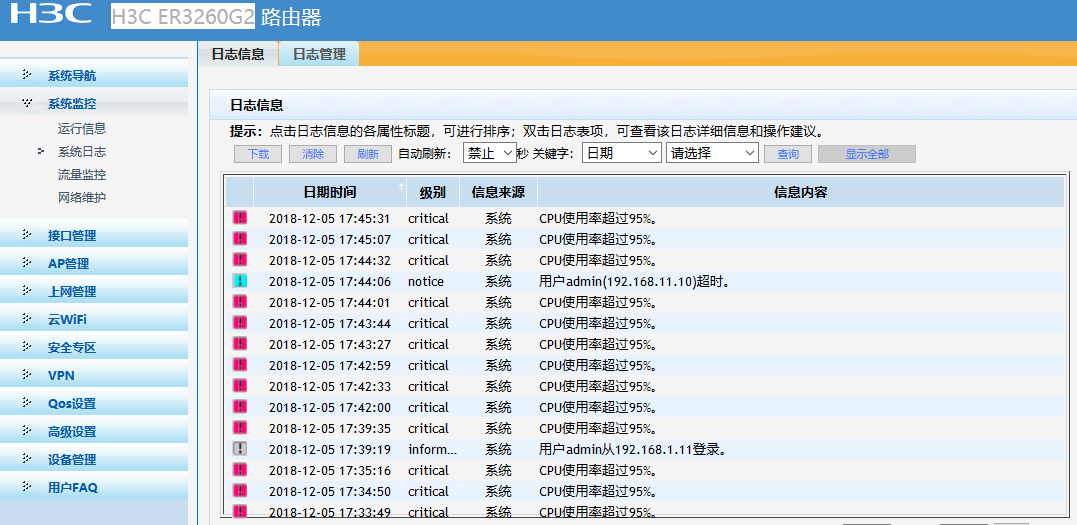Open the 请选择 dropdown

point(712,153)
